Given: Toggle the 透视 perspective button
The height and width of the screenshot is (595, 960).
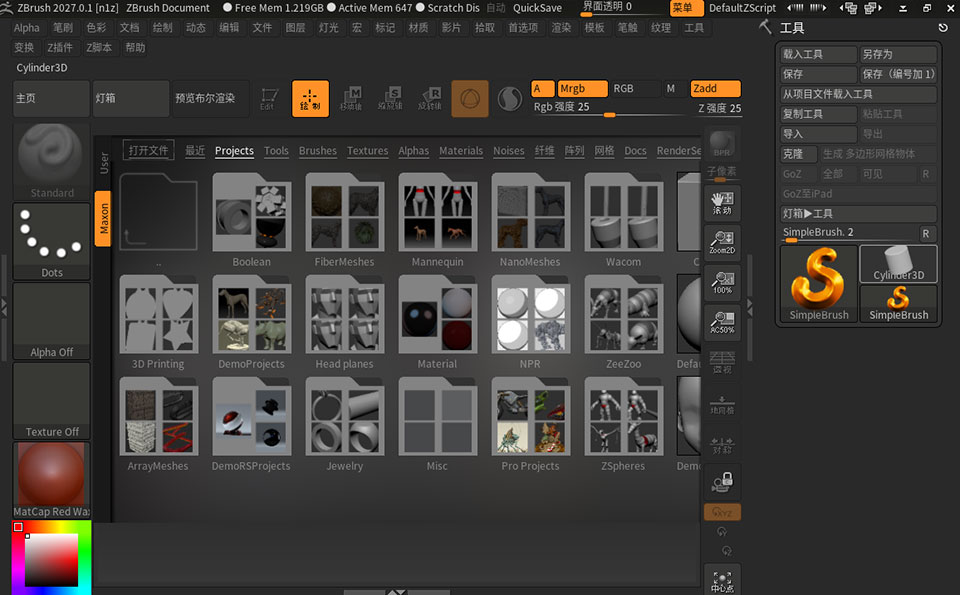Looking at the screenshot, I should click(722, 362).
